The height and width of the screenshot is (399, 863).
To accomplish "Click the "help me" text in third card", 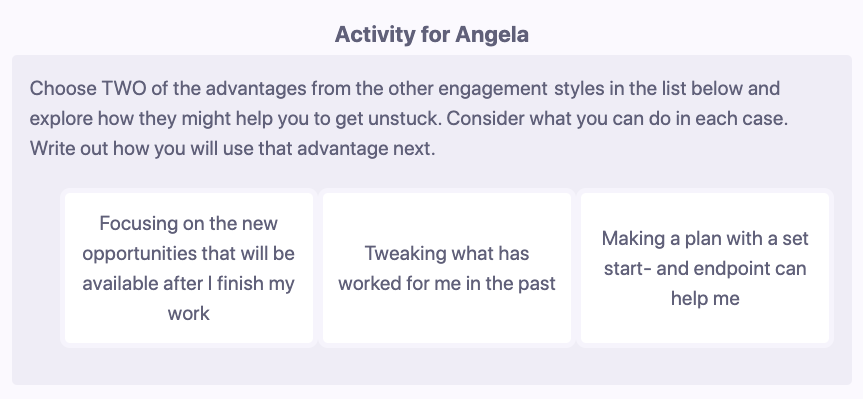I will (704, 298).
